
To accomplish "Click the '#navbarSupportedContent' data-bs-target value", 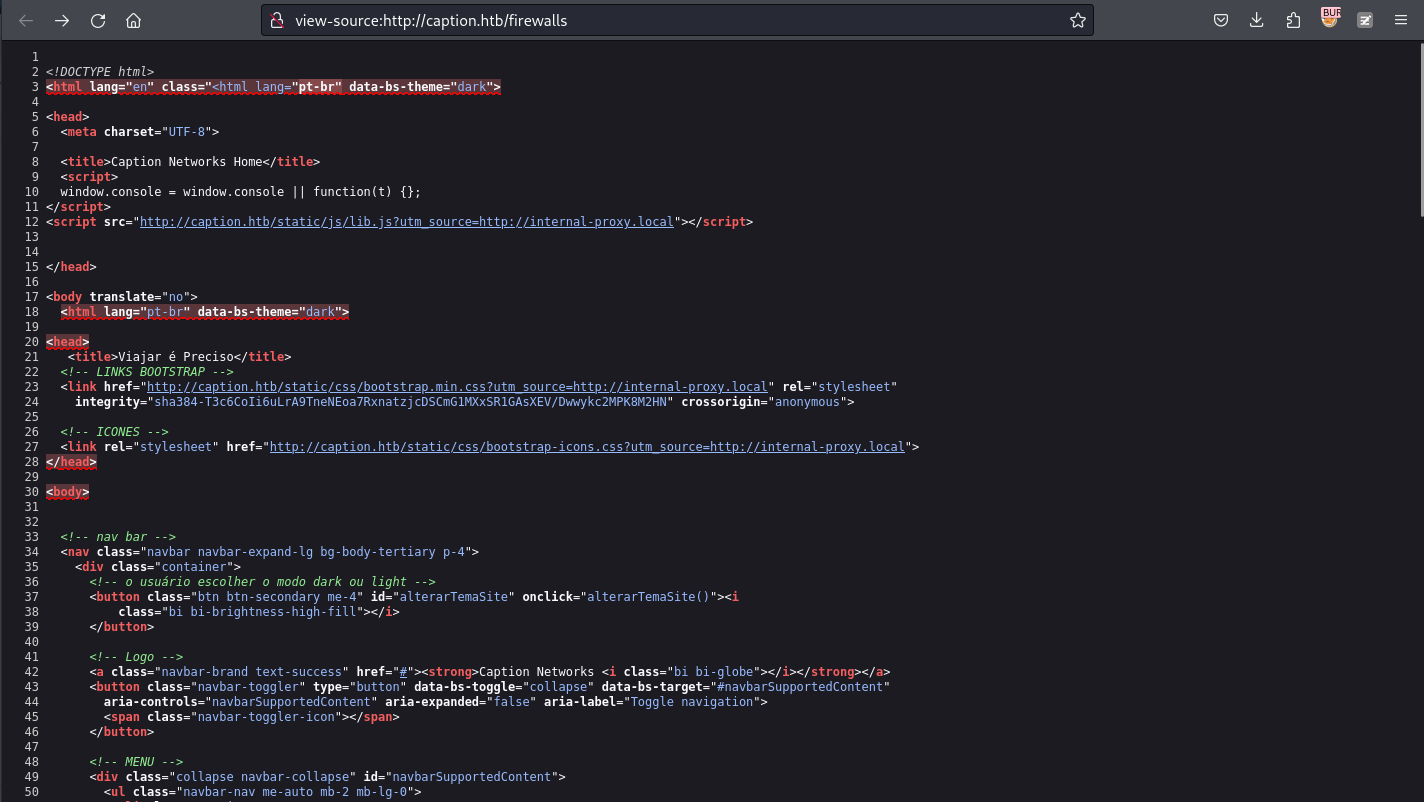I will 798,687.
